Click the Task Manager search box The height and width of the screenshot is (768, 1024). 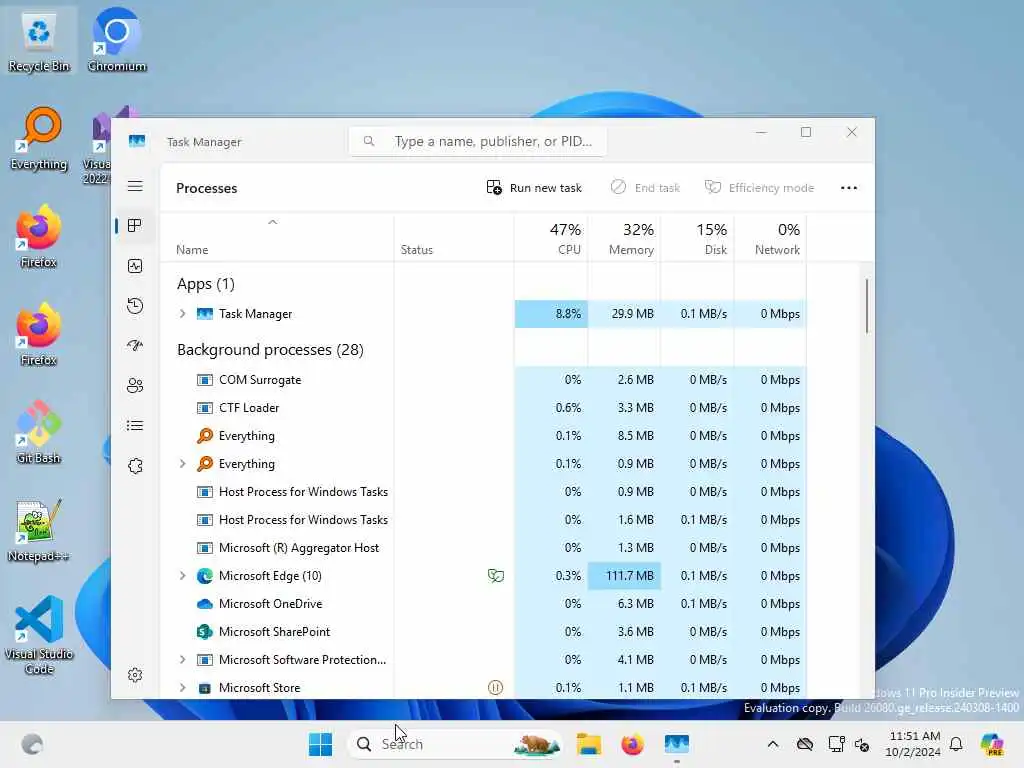478,141
